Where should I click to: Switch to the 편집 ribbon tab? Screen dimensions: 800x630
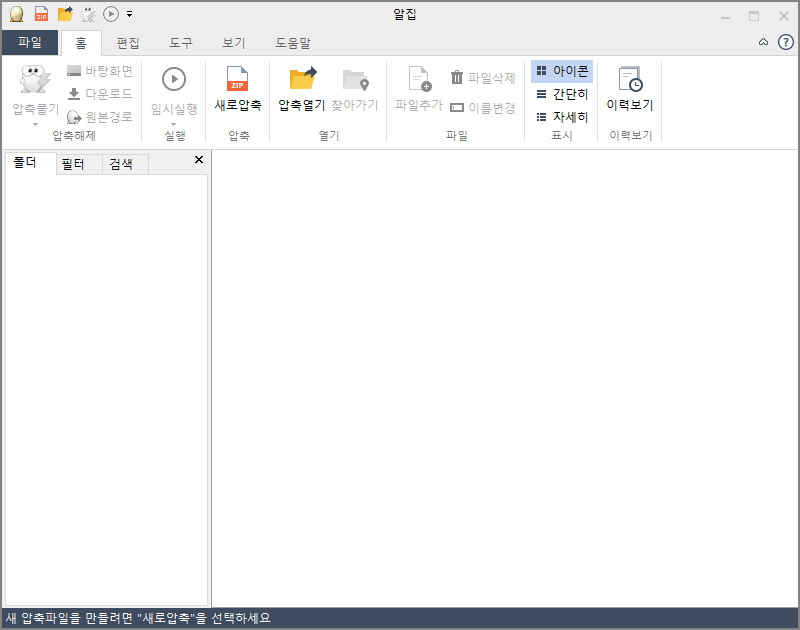128,43
